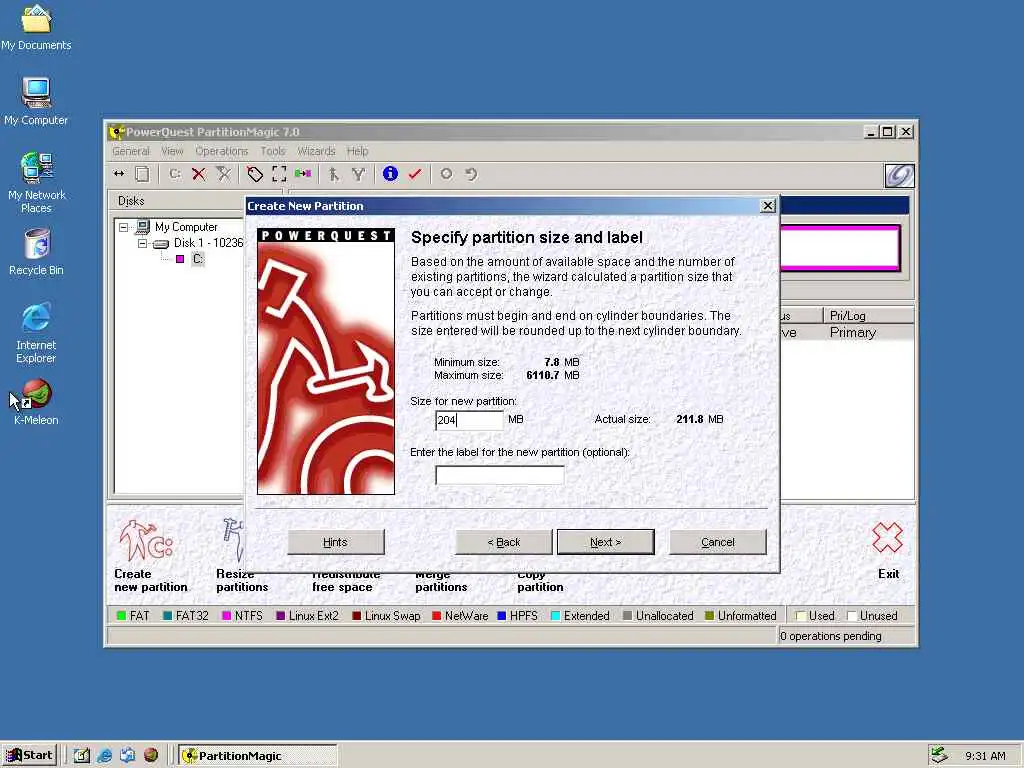1024x768 pixels.
Task: Click the PartitionMagic taskbar button
Action: pos(258,756)
